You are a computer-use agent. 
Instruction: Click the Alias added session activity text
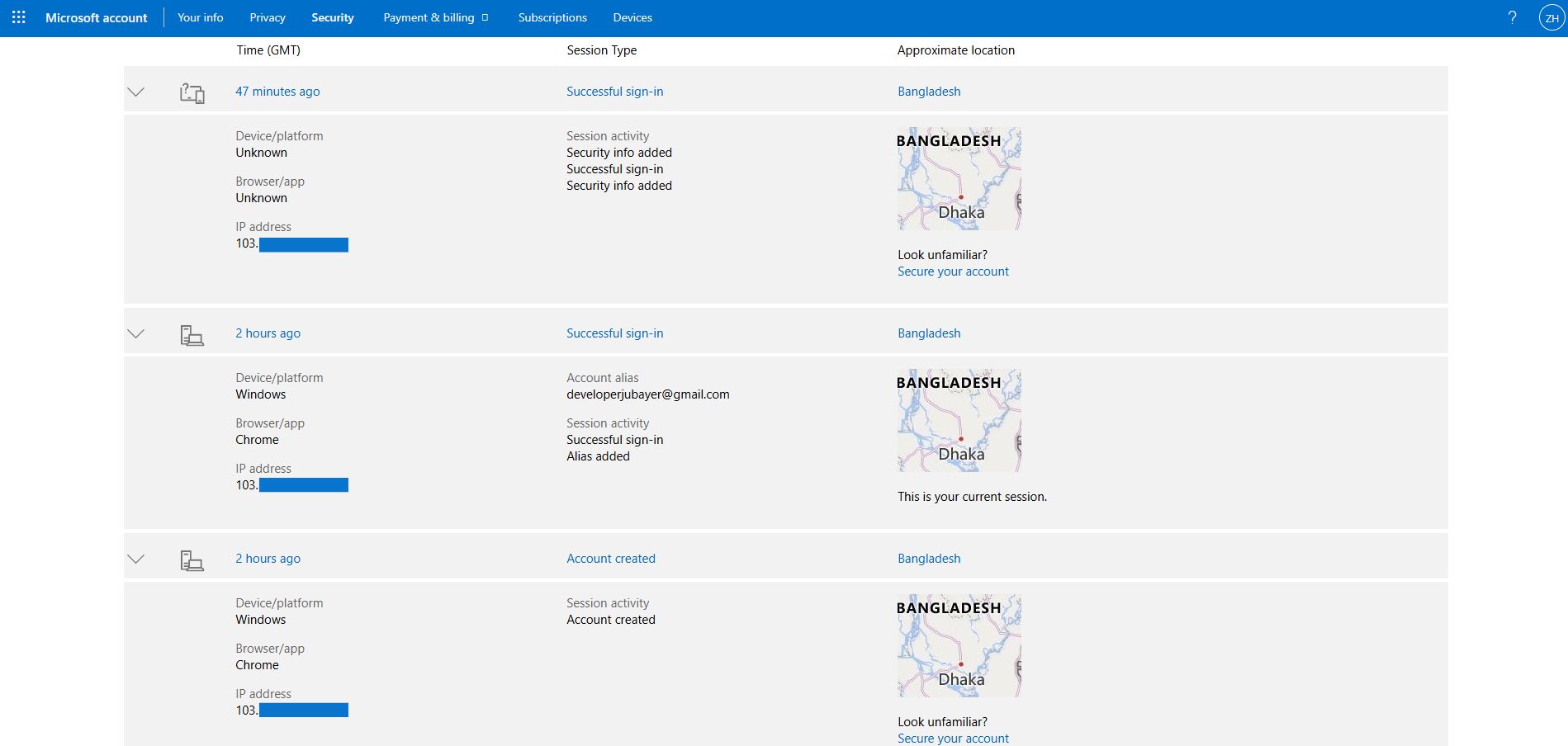(598, 456)
